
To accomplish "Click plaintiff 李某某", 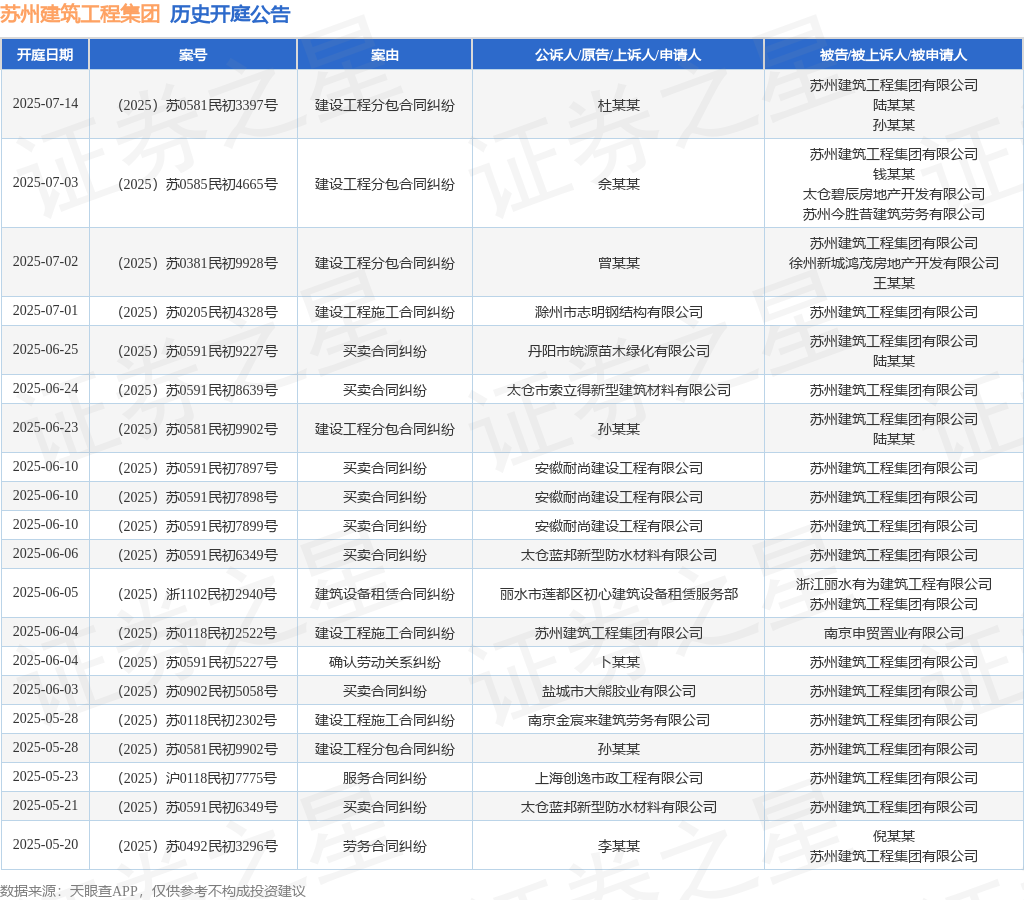I will [x=618, y=847].
